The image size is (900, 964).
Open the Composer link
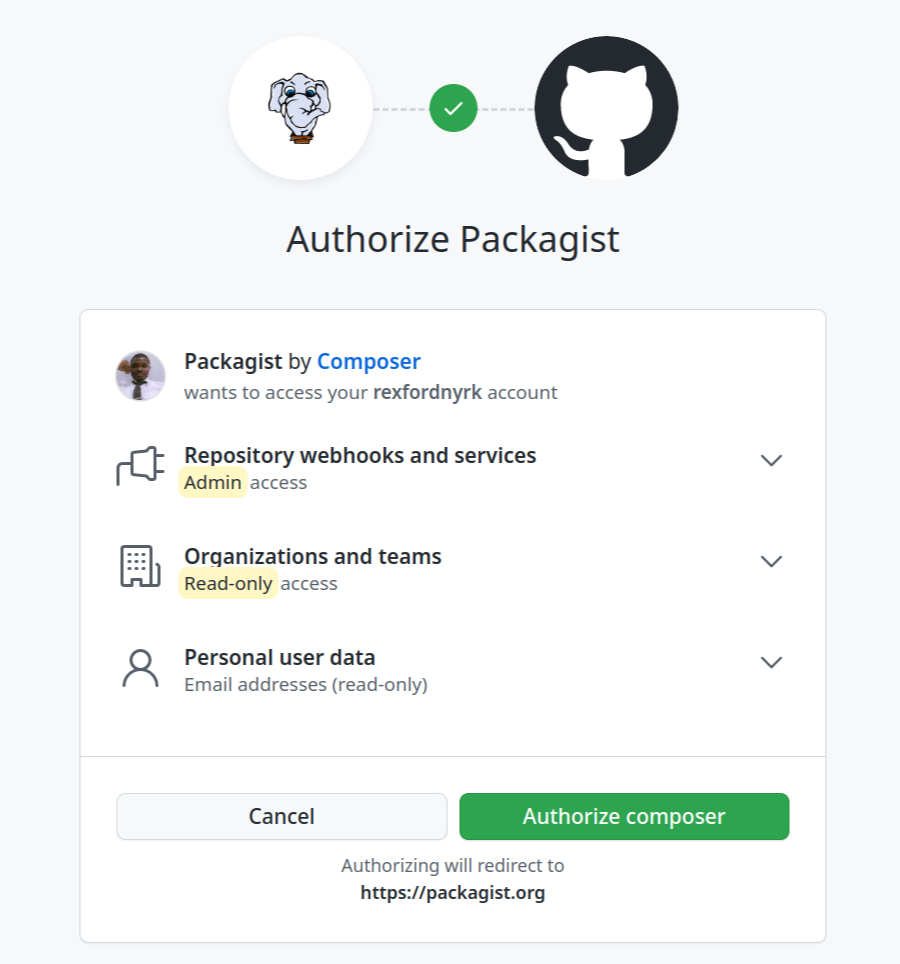368,361
